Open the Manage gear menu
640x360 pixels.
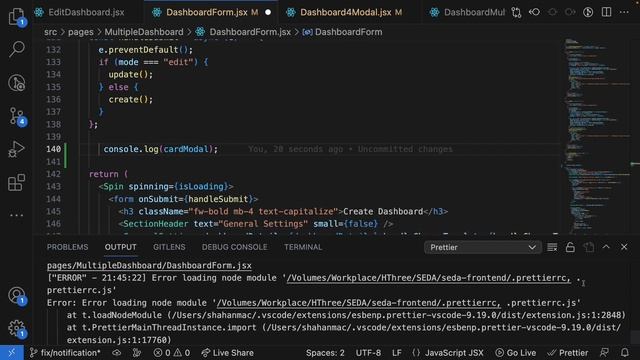click(16, 328)
